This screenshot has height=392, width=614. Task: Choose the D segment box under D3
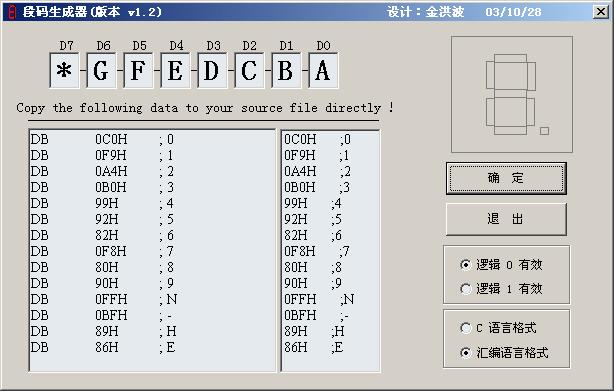click(x=212, y=71)
